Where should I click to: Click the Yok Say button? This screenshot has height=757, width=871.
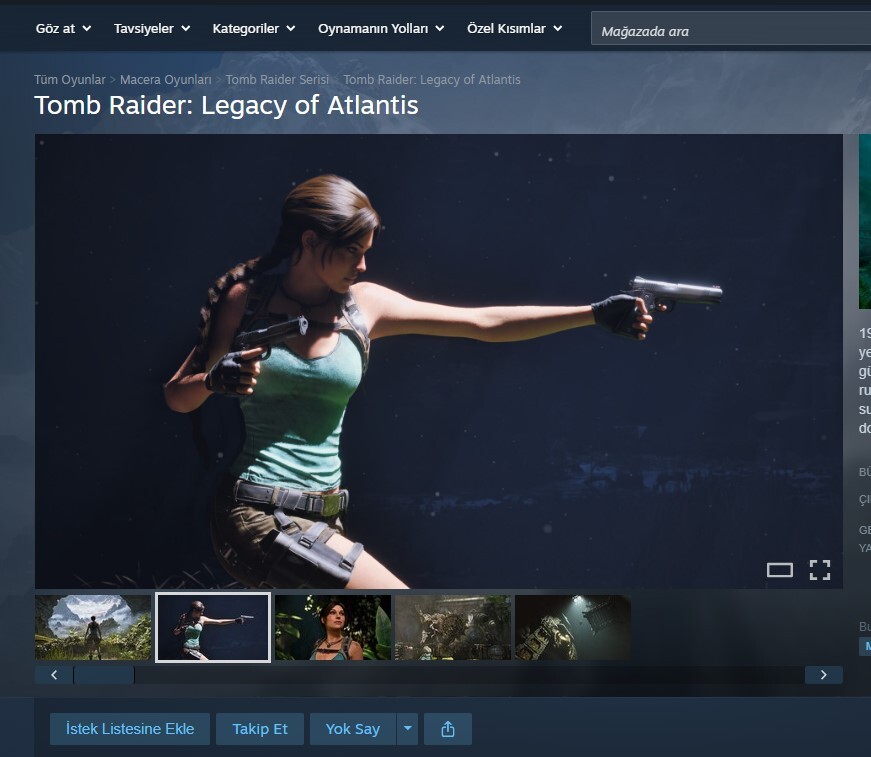[352, 729]
